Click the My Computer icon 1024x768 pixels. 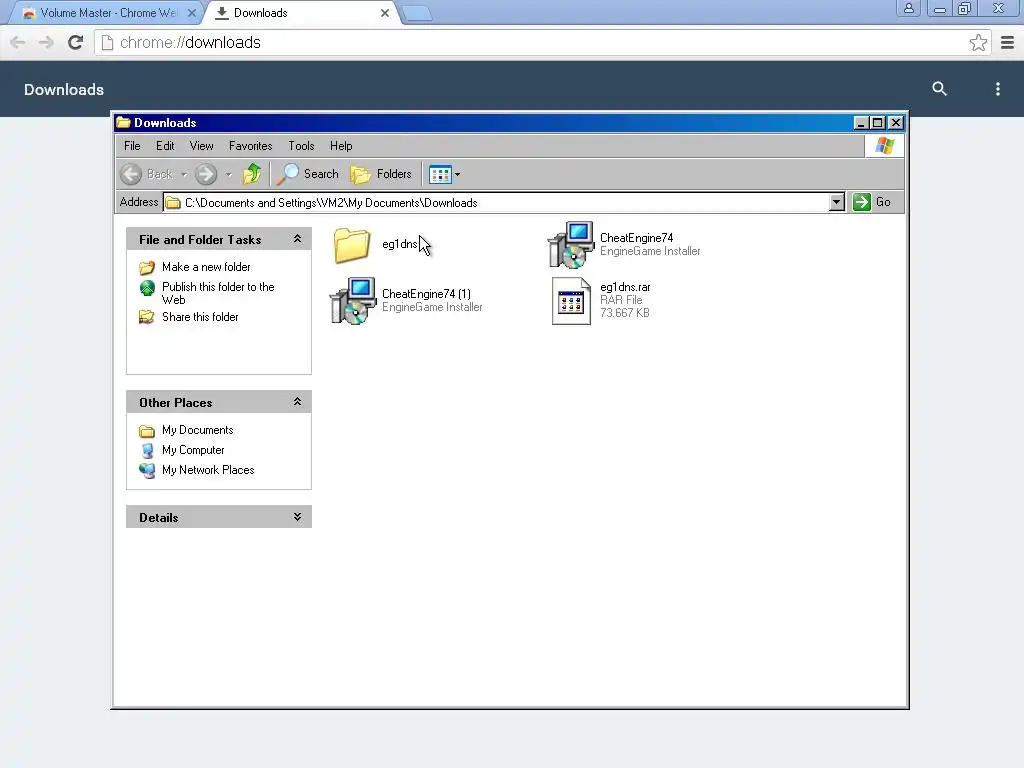click(147, 451)
